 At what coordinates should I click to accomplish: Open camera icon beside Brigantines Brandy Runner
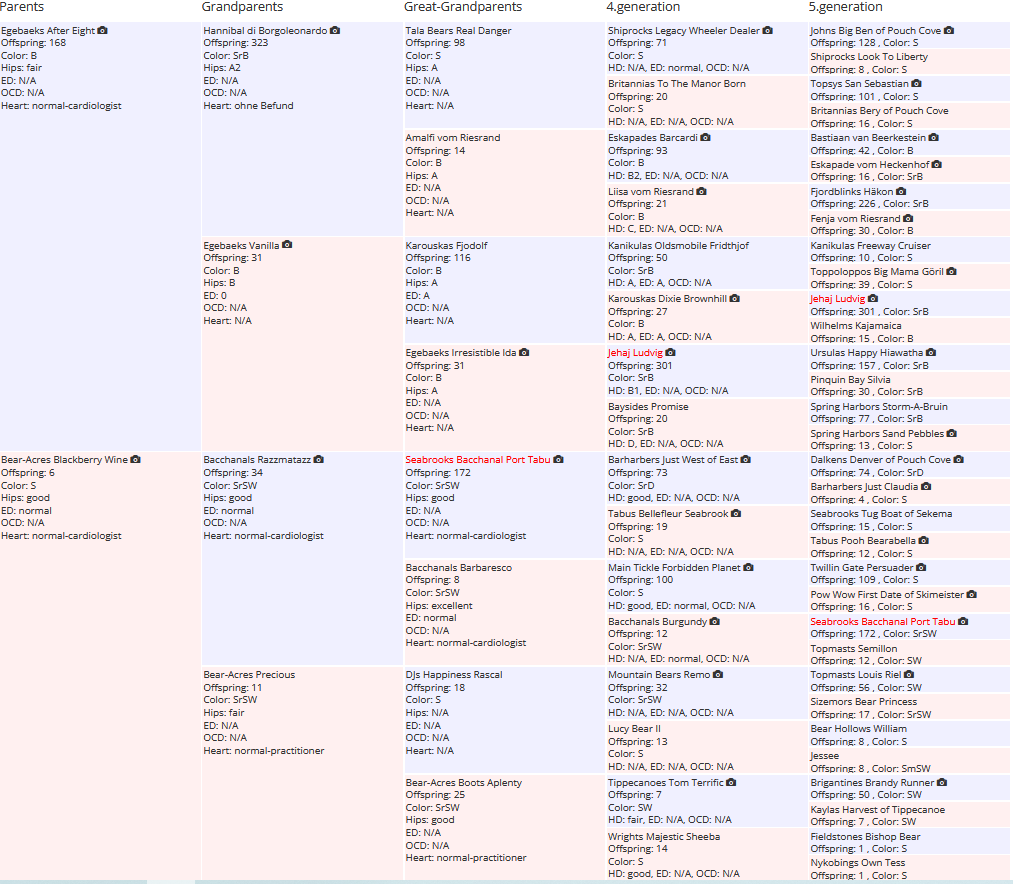tap(942, 783)
